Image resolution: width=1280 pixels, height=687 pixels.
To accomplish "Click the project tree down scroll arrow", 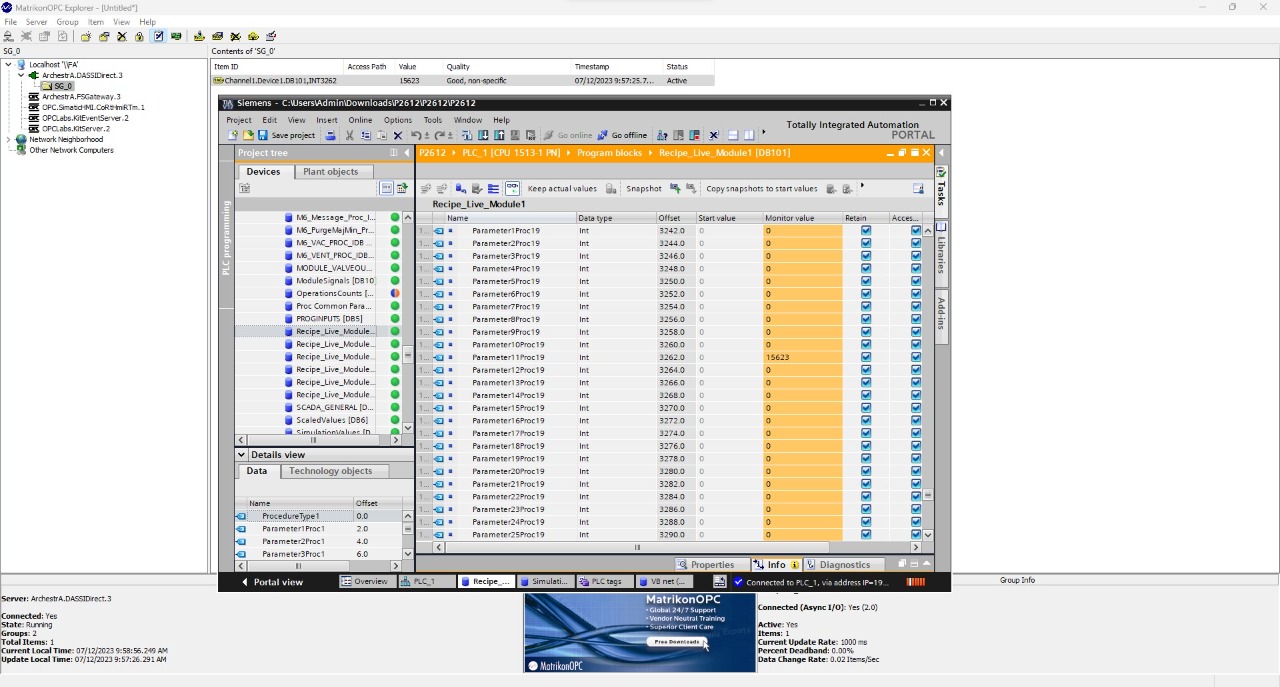I will (408, 428).
